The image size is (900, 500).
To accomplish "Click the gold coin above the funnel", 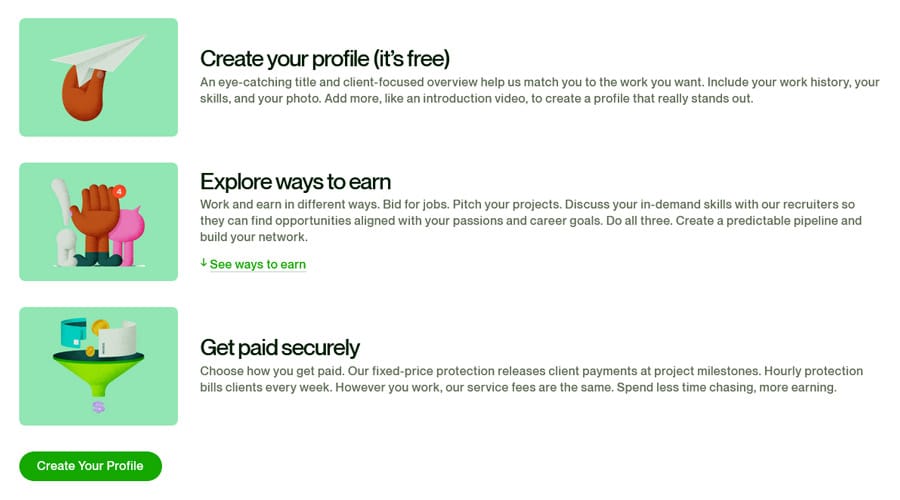I will [x=99, y=327].
